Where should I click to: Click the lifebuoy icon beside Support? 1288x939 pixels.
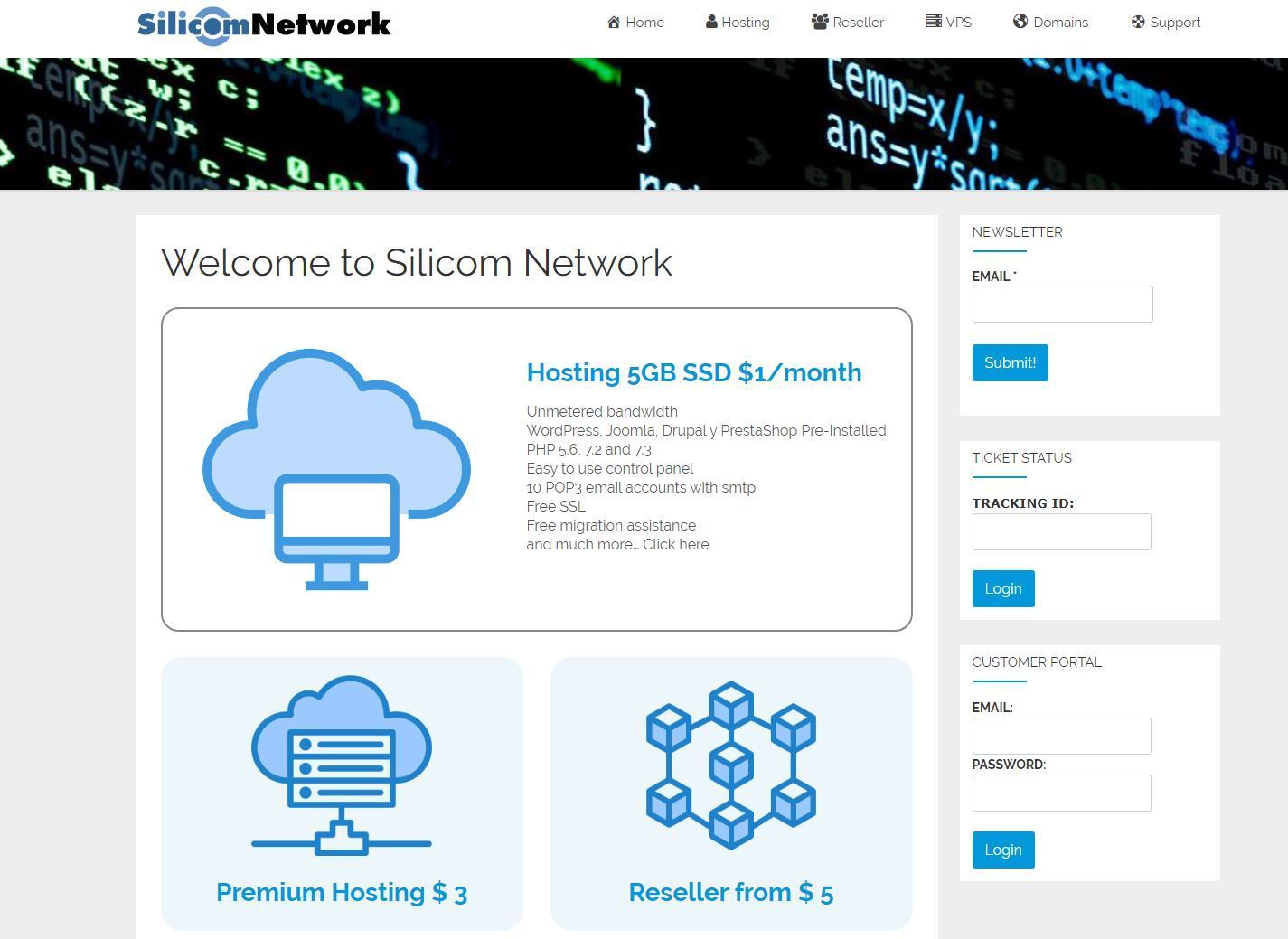1138,22
